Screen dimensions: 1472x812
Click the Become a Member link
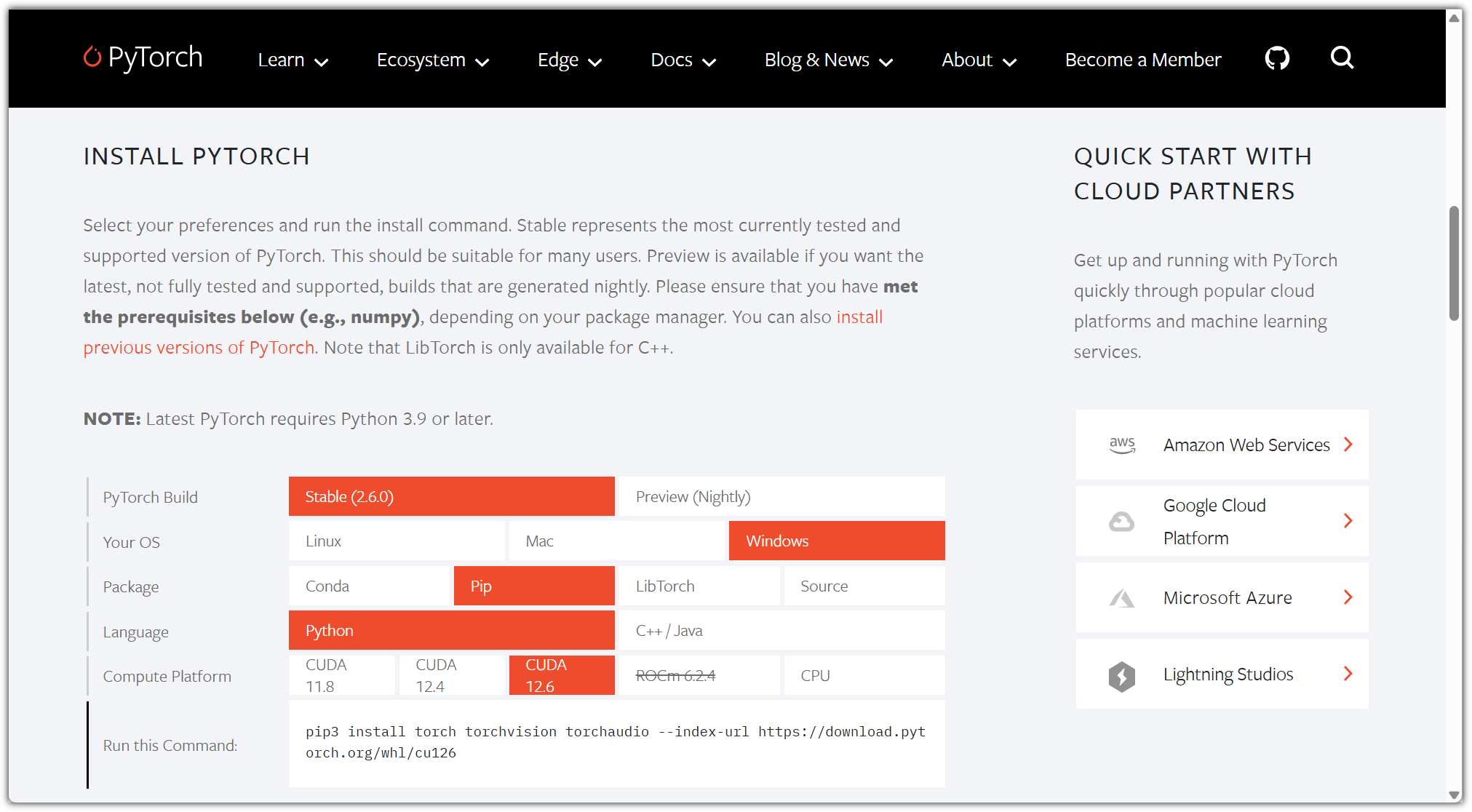(1142, 60)
